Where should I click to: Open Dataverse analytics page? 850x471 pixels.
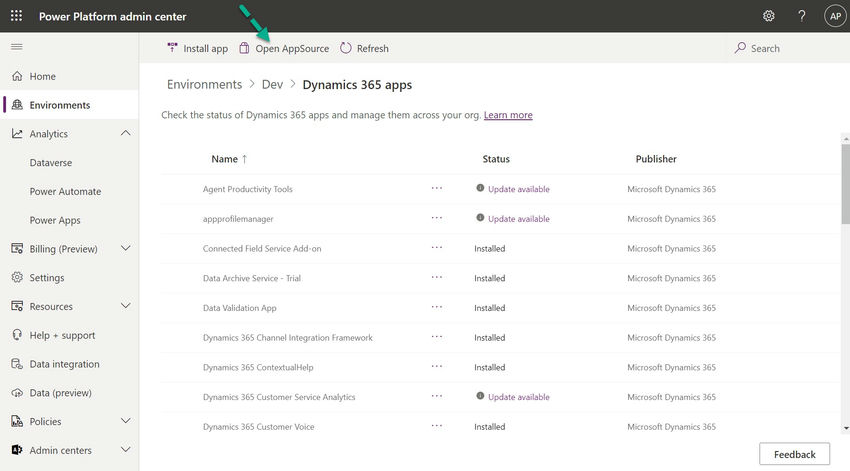tap(50, 163)
